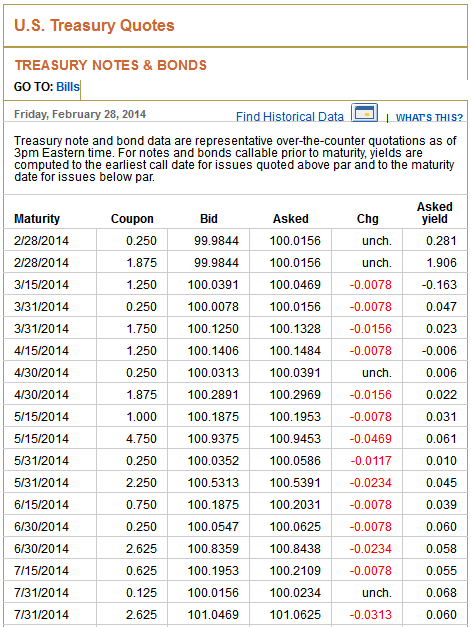
Task: Click coupon value 1.000
Action: [142, 417]
